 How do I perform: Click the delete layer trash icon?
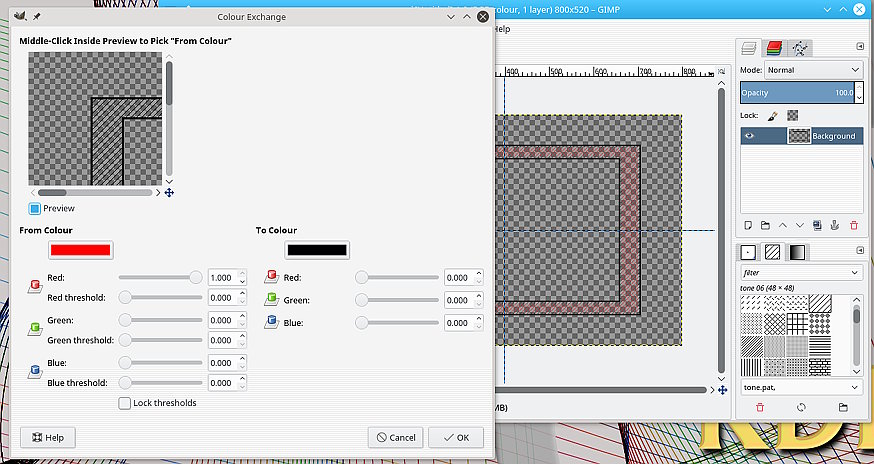853,225
